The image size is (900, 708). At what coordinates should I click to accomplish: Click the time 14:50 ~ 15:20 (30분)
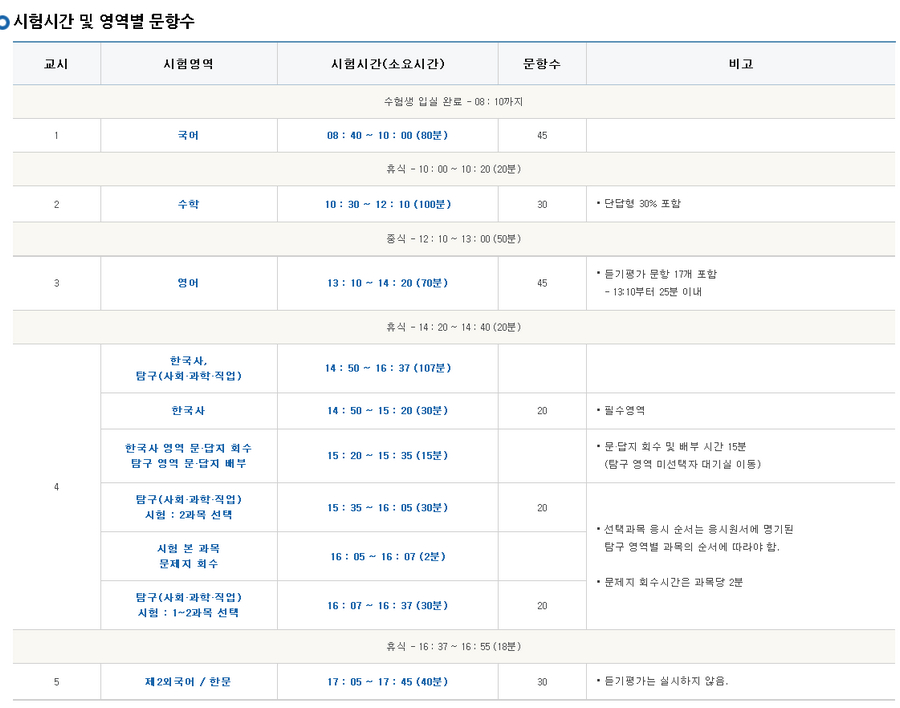[387, 411]
